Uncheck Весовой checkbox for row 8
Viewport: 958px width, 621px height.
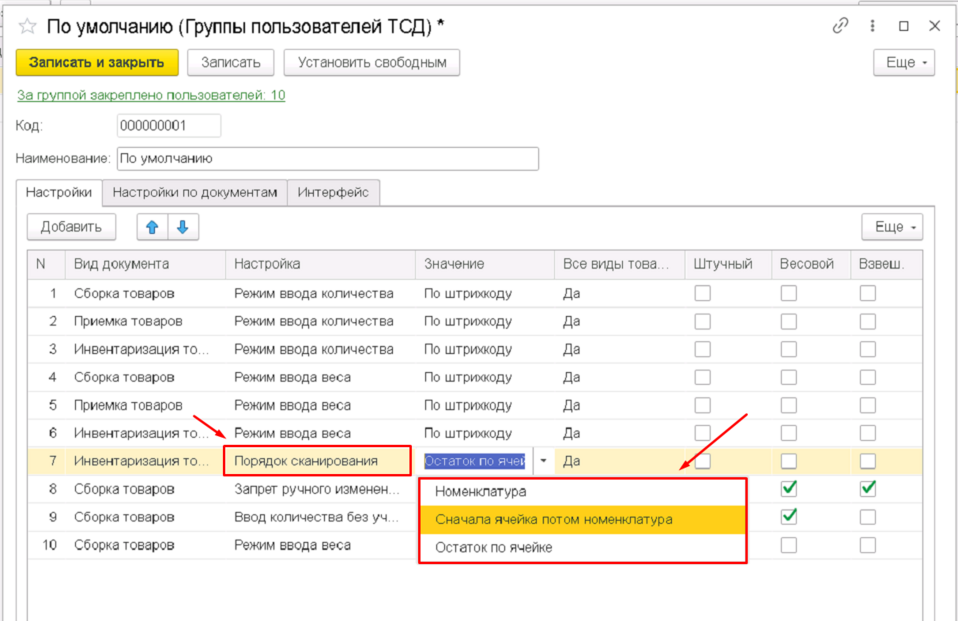coord(789,489)
